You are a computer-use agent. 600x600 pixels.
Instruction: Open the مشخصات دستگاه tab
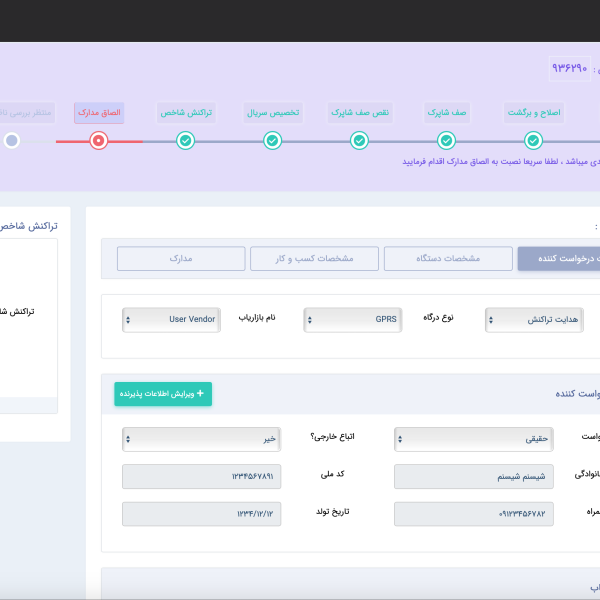(x=447, y=258)
